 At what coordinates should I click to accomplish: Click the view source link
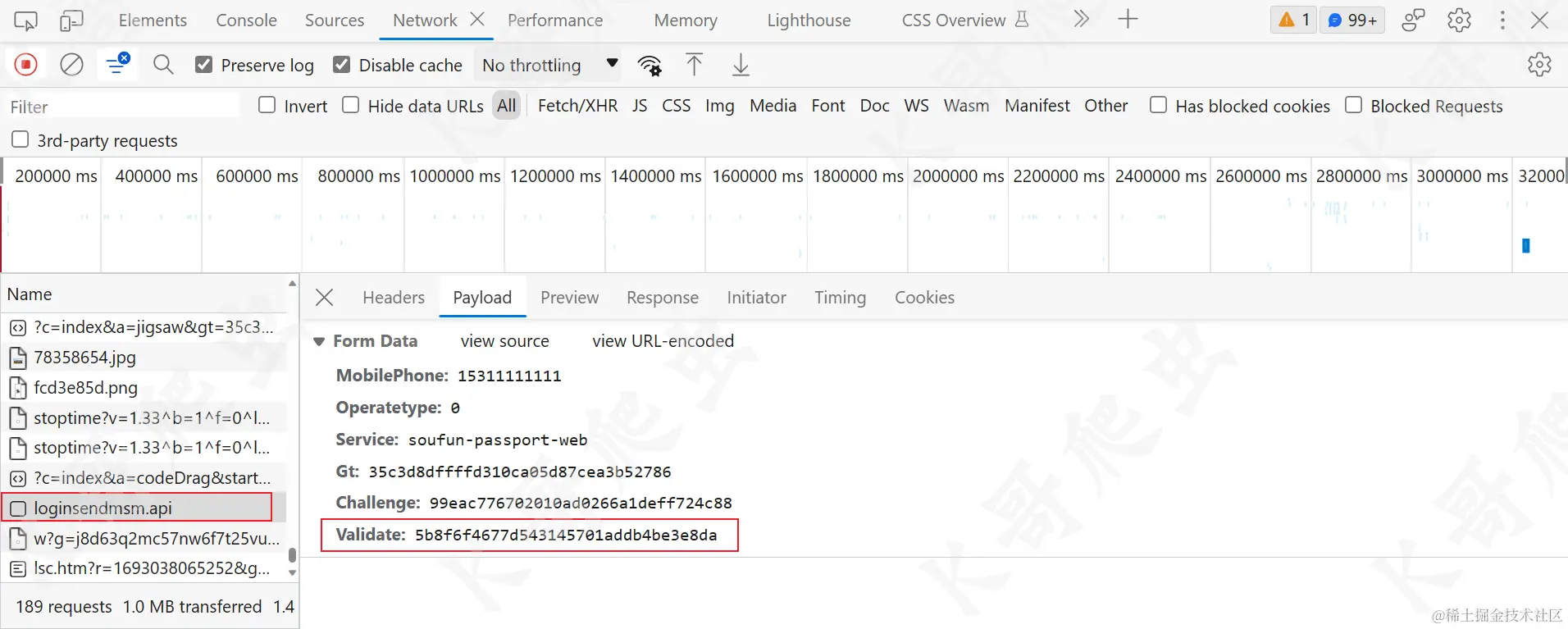tap(505, 341)
